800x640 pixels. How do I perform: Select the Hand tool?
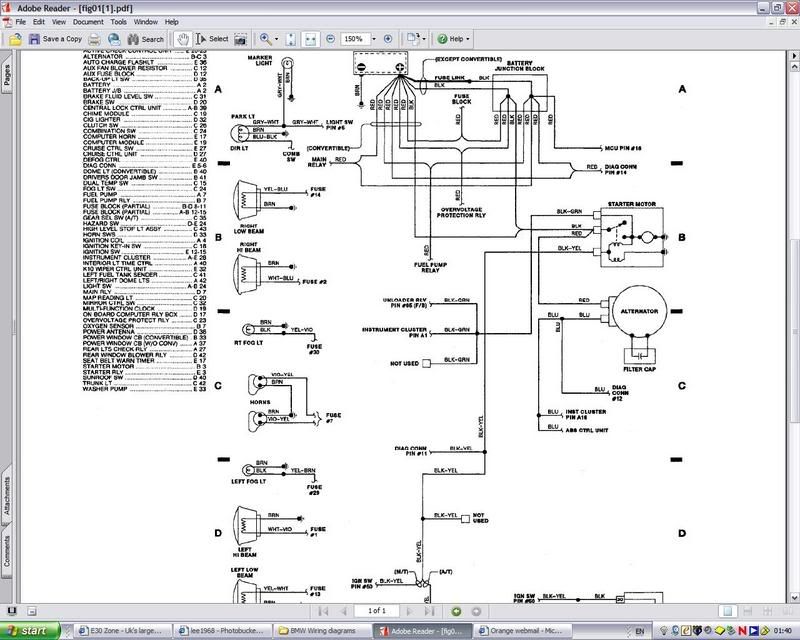(183, 39)
